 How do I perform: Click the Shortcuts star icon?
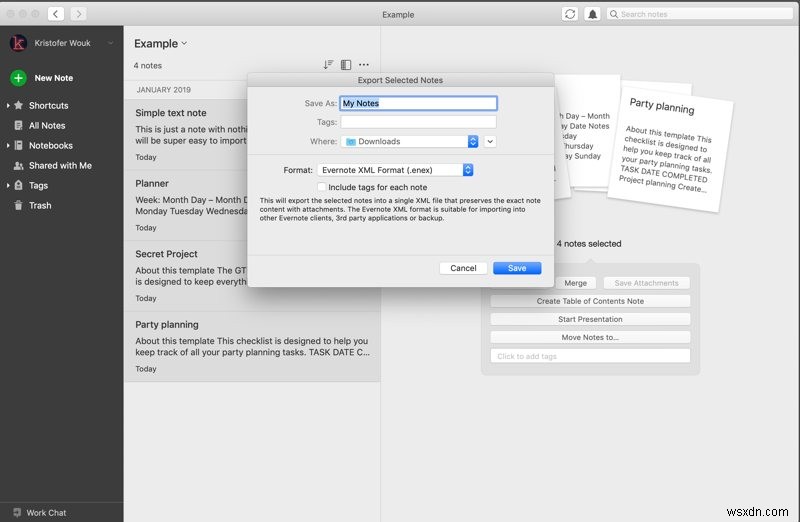[x=18, y=105]
